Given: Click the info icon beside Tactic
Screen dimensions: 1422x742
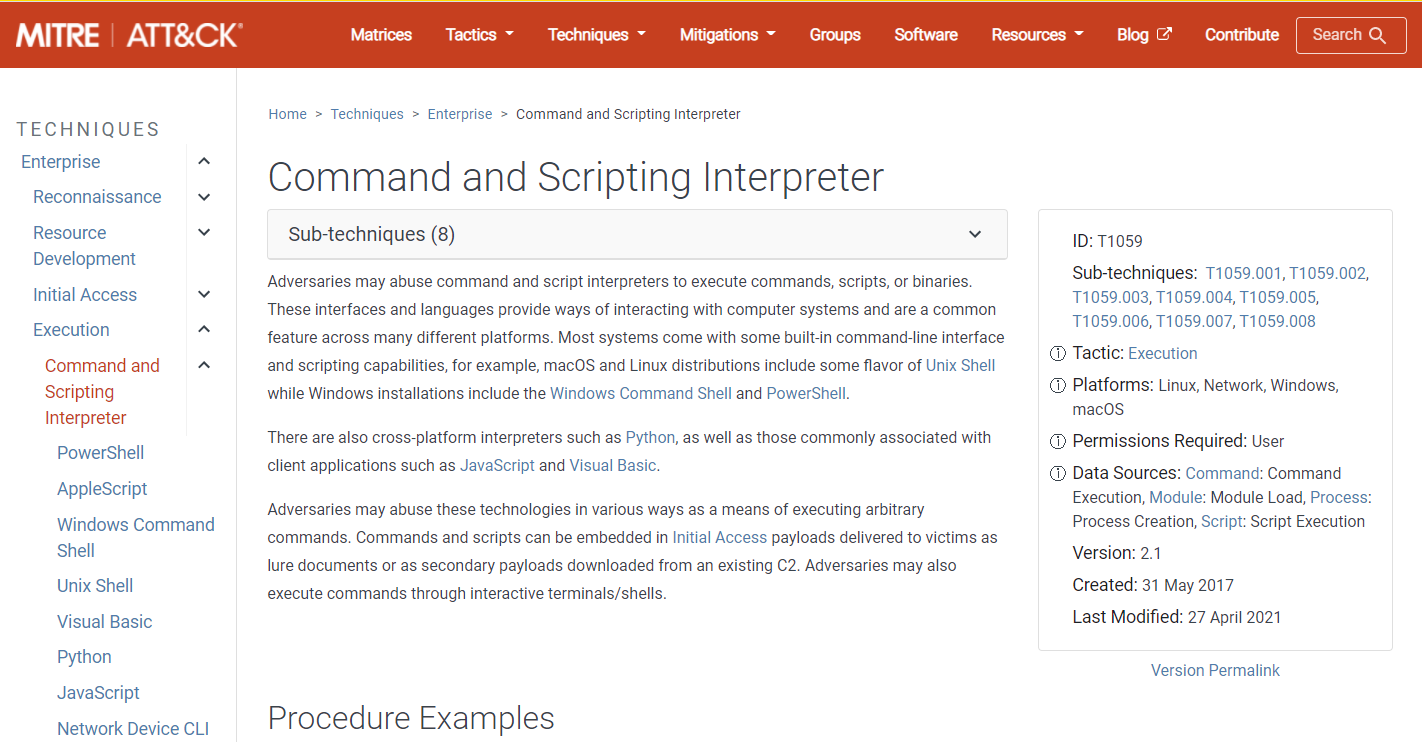Looking at the screenshot, I should (1057, 353).
